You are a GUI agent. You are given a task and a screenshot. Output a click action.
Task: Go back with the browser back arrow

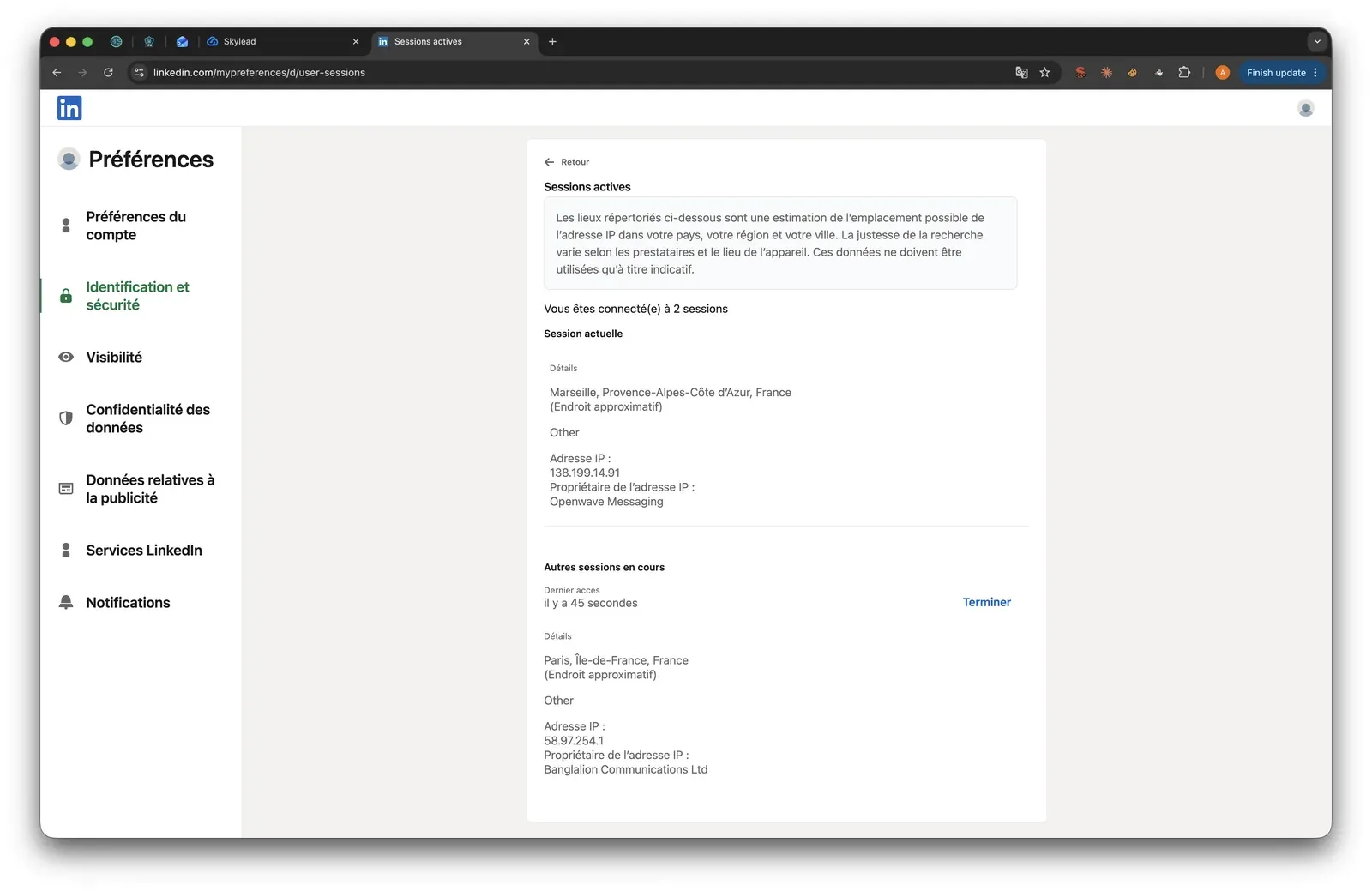57,73
